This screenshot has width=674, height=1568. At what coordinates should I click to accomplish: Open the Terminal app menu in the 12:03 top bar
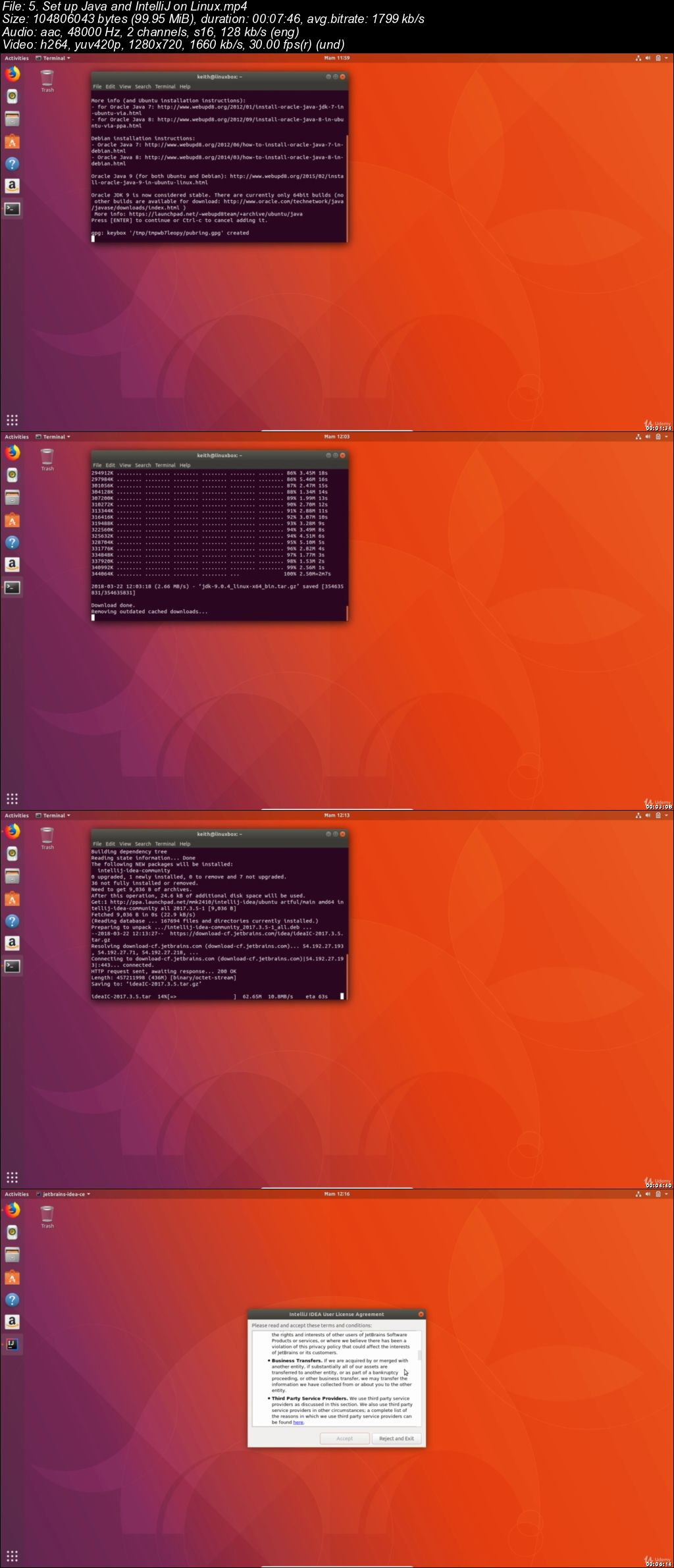[x=53, y=437]
